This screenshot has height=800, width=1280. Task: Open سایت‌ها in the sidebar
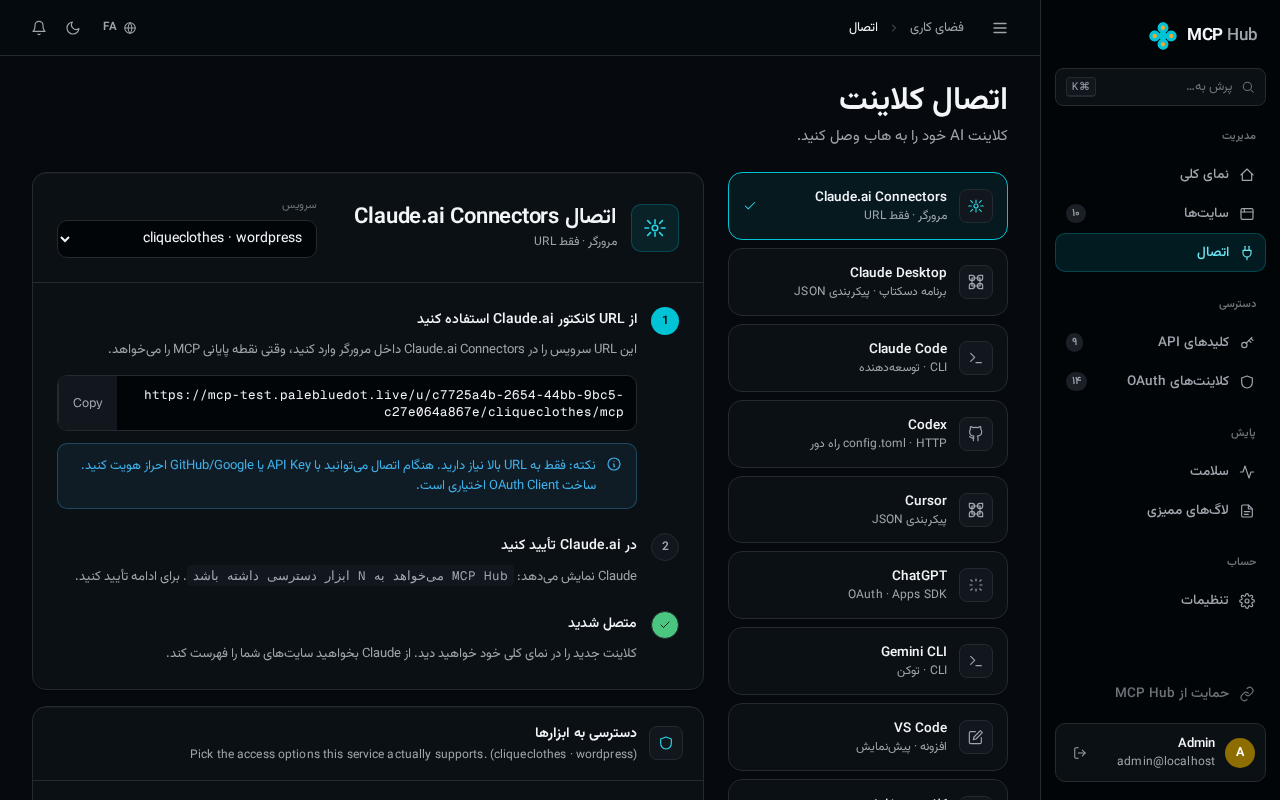coord(1160,213)
